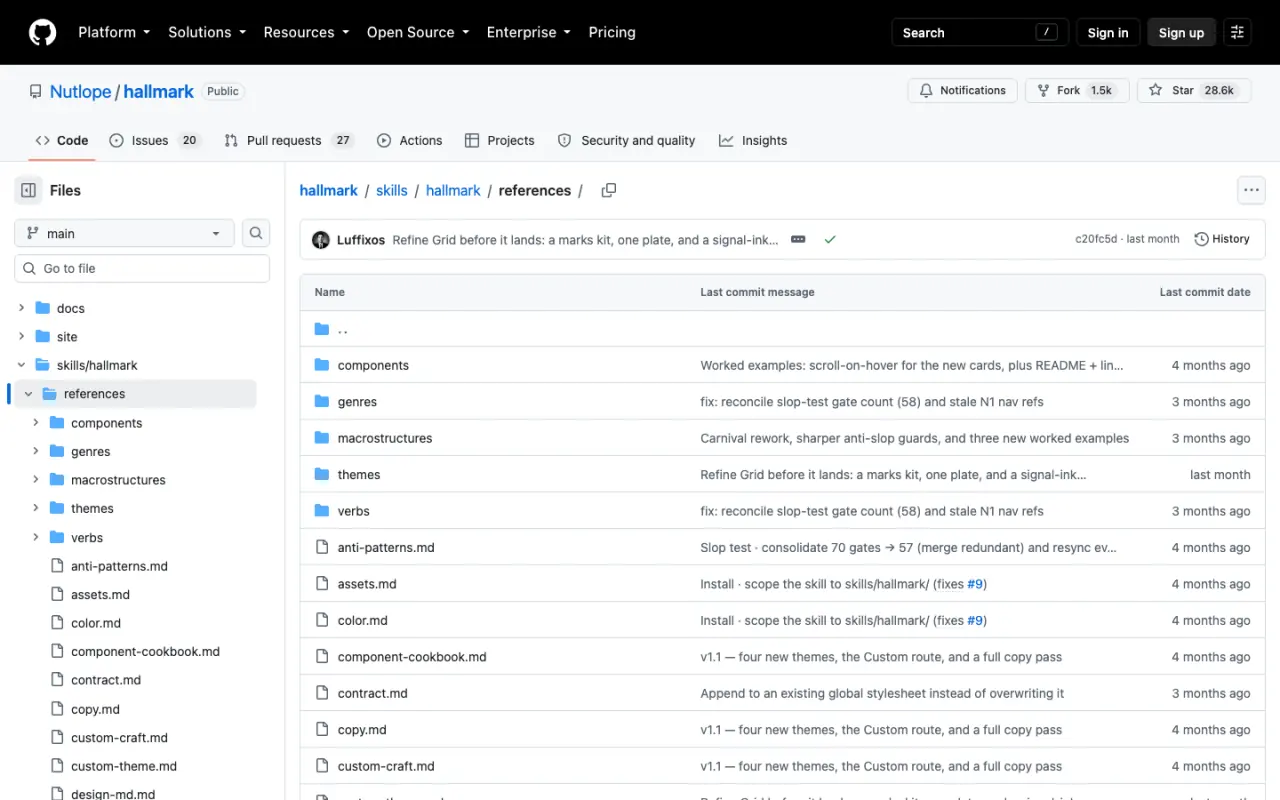The width and height of the screenshot is (1280, 800).
Task: View commit History
Action: [x=1222, y=239]
